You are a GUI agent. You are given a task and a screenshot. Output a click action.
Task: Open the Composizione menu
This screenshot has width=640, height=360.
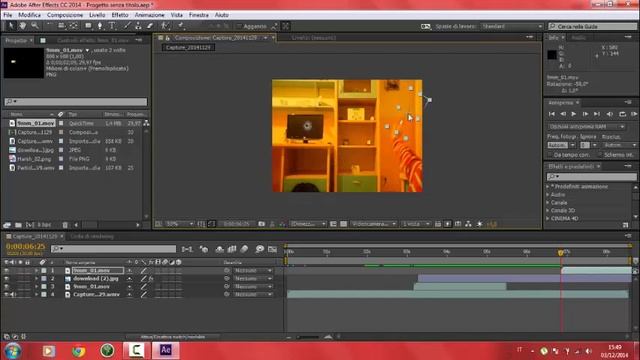(64, 15)
